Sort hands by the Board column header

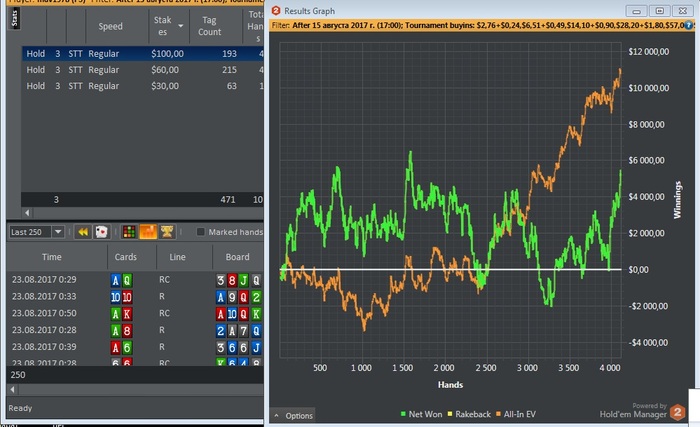(x=238, y=257)
